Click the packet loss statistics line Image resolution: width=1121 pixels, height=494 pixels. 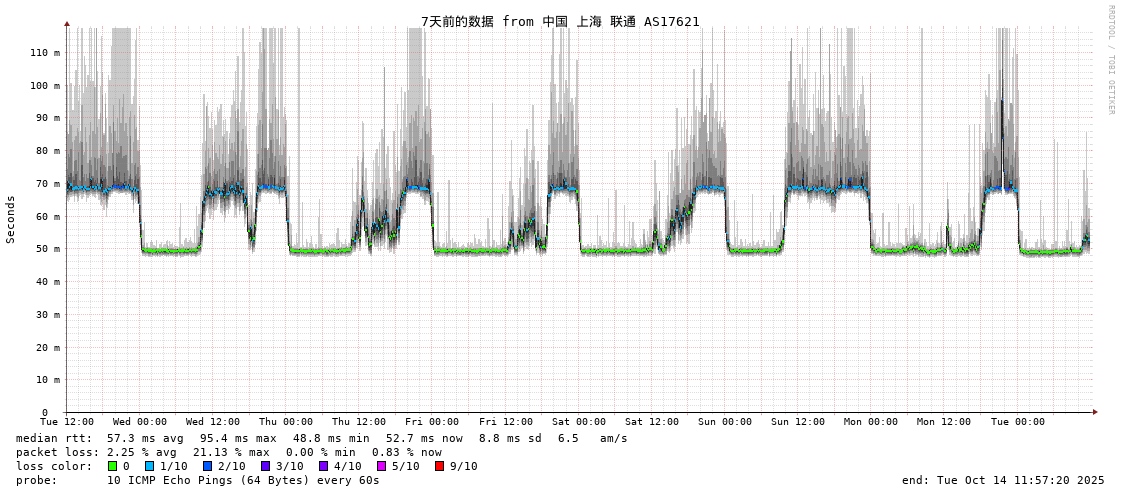pyautogui.click(x=229, y=452)
